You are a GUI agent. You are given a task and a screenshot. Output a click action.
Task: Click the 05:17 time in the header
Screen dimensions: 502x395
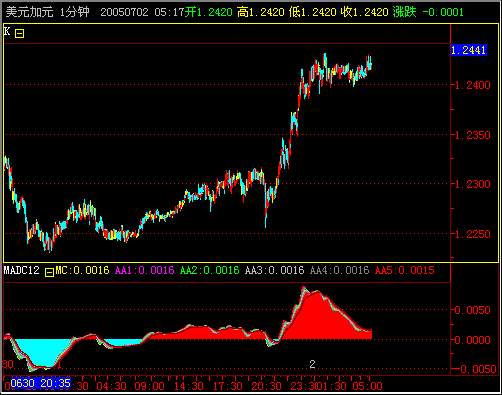(x=169, y=12)
